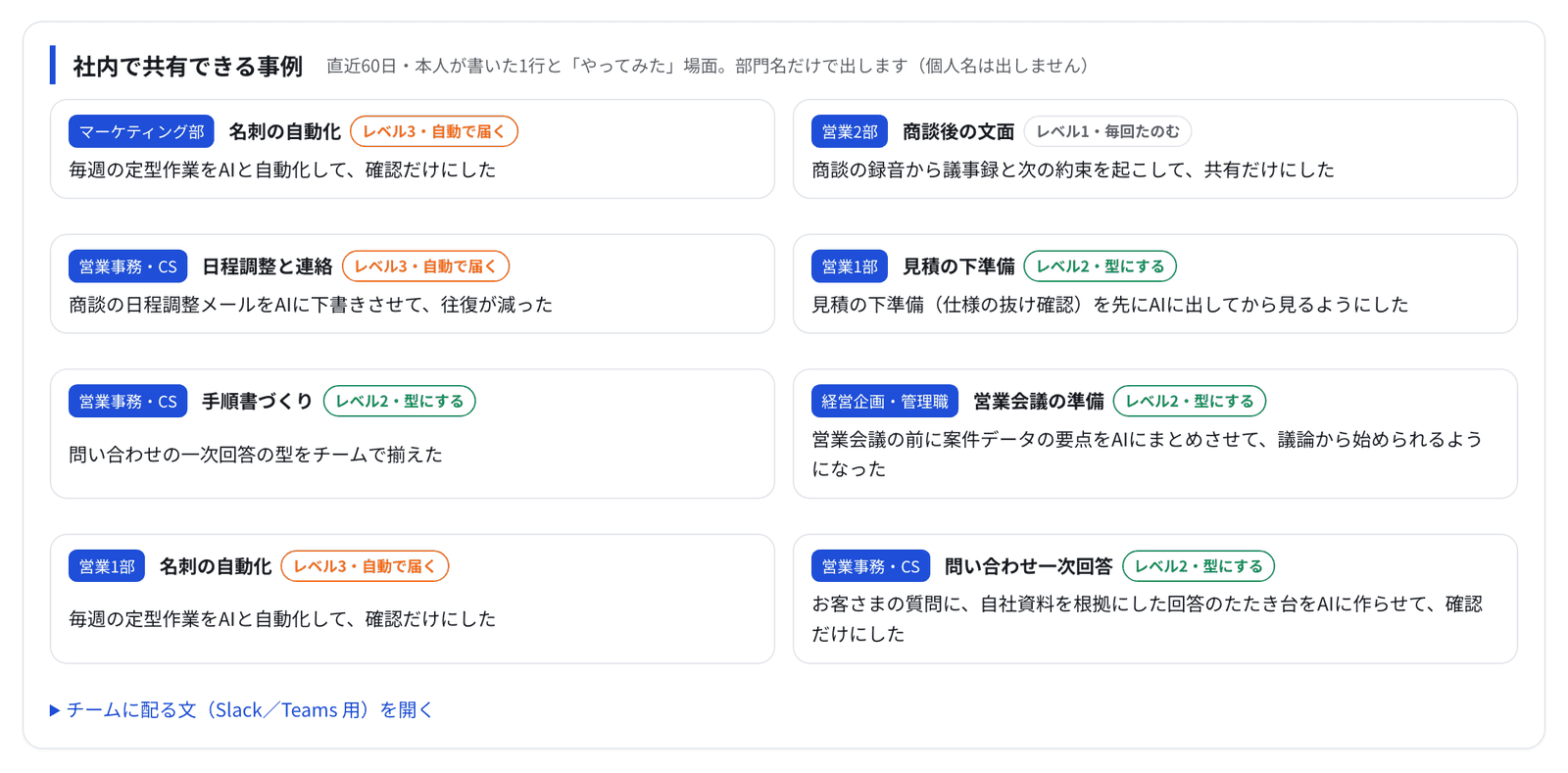Image resolution: width=1568 pixels, height=773 pixels.
Task: Select the 経営企画・管理職 department tag
Action: 885,402
